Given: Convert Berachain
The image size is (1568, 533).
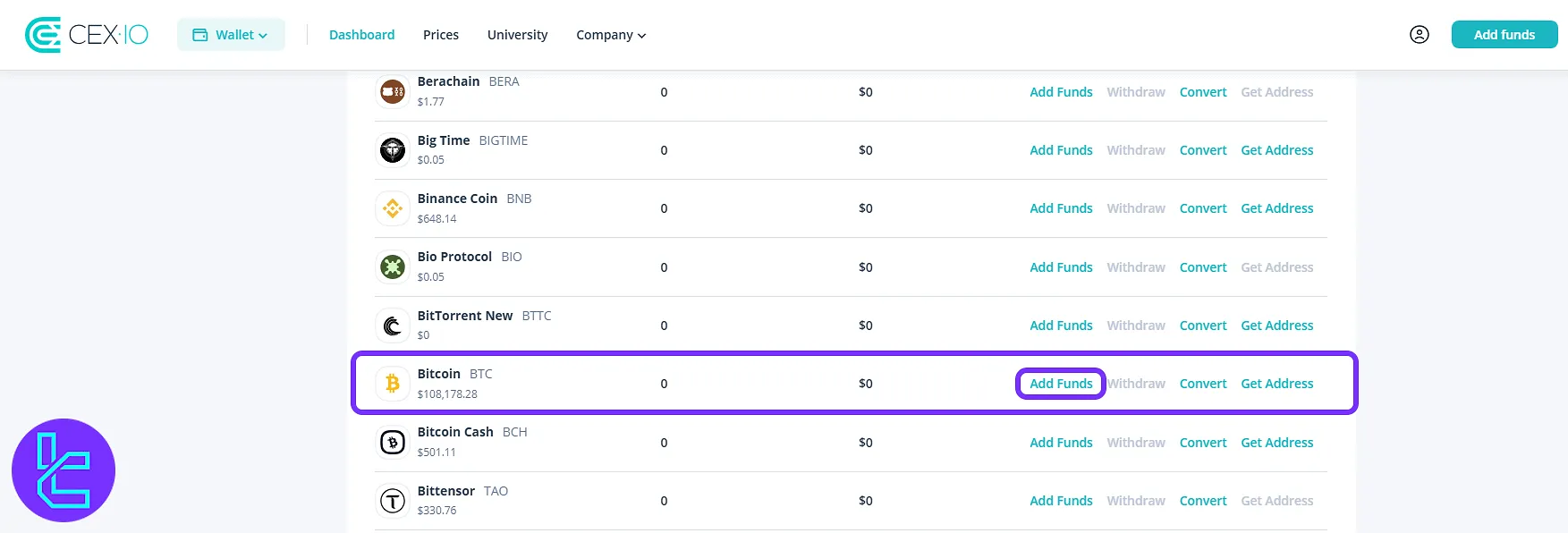Looking at the screenshot, I should tap(1203, 92).
